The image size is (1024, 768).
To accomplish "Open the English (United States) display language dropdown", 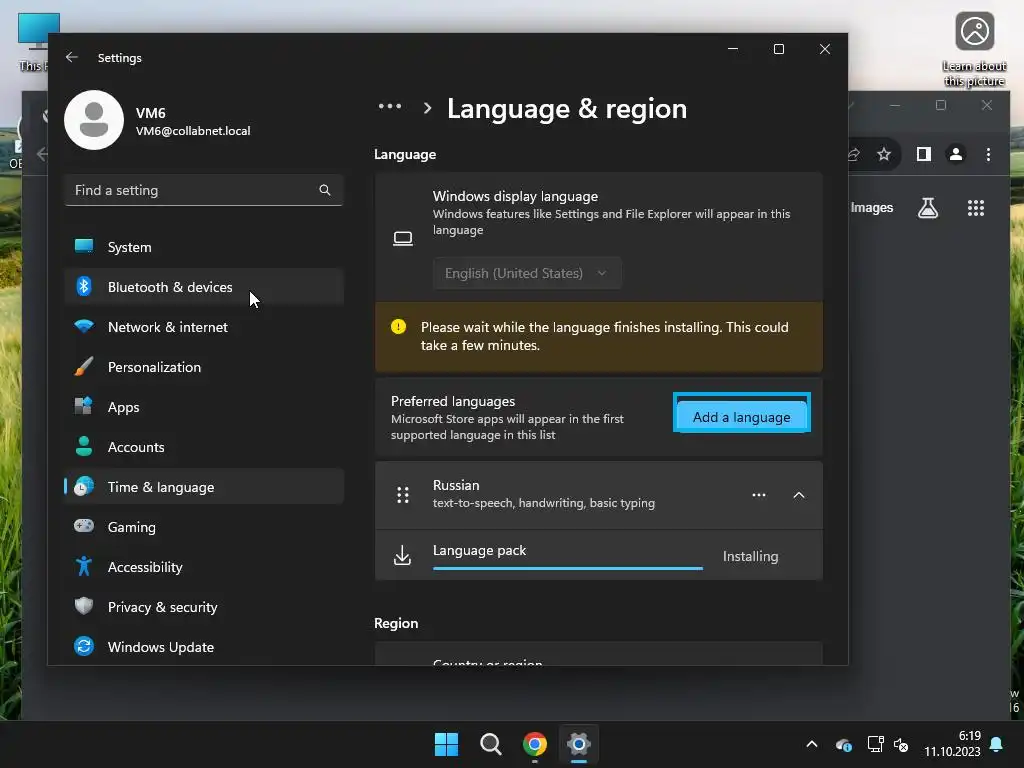I will tap(527, 273).
